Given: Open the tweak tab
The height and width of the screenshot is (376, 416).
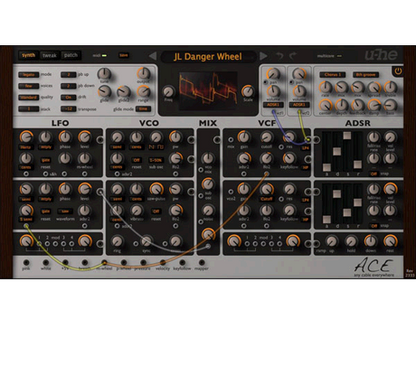Looking at the screenshot, I should point(49,55).
